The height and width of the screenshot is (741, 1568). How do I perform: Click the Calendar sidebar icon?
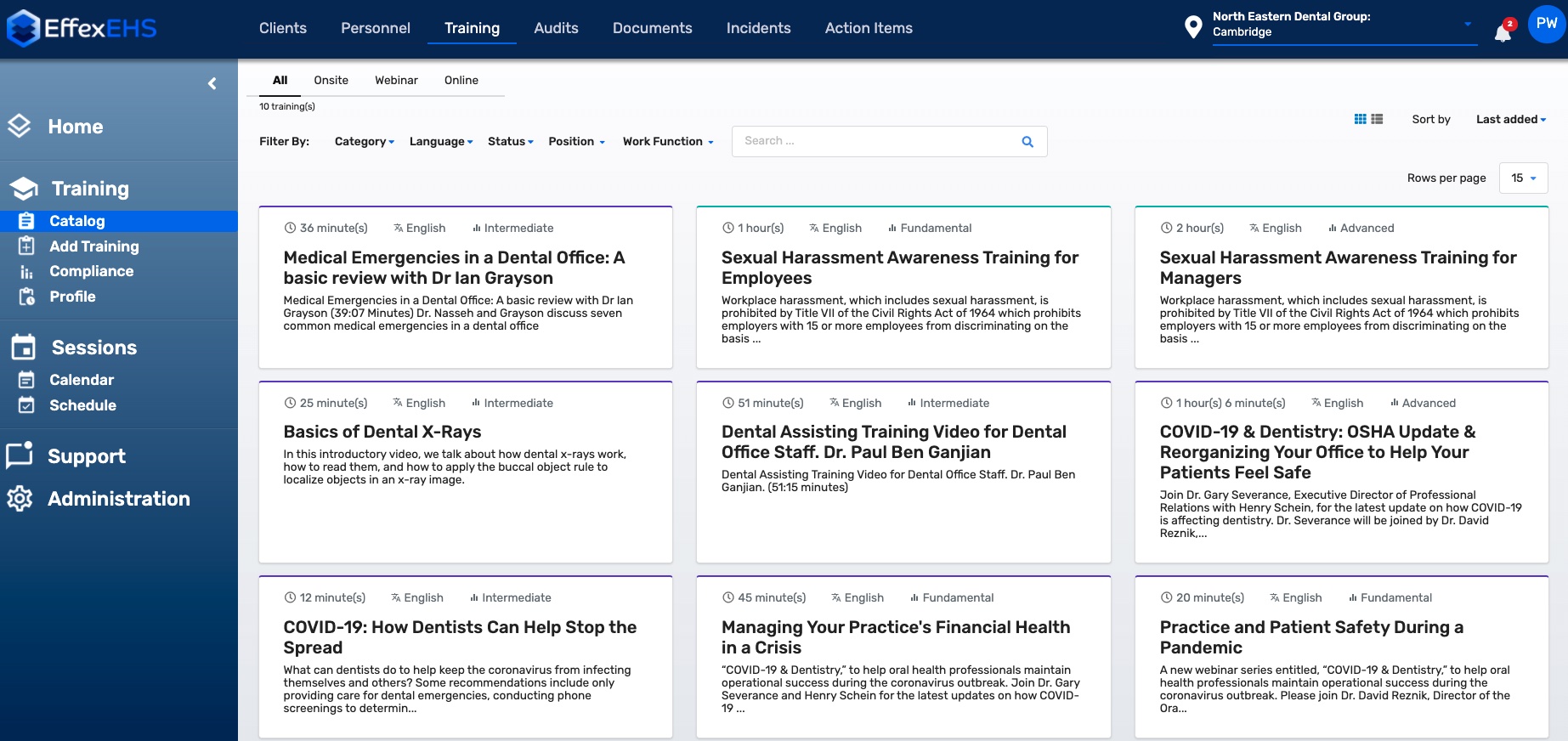tap(26, 380)
